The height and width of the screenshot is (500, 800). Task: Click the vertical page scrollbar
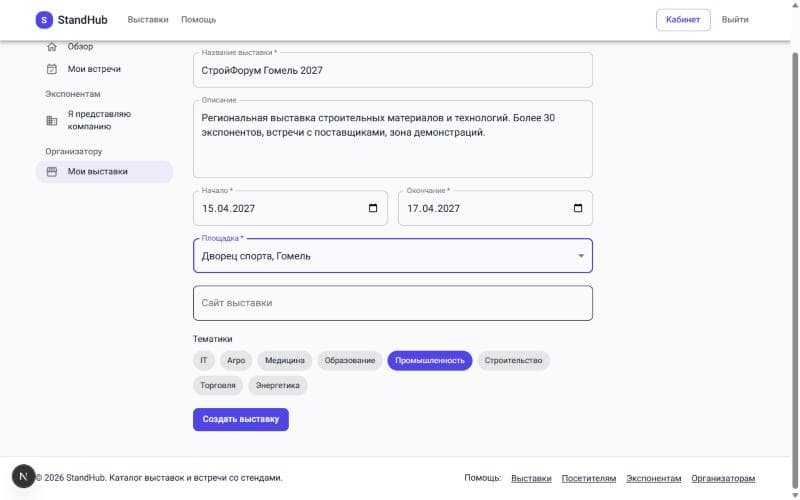(x=795, y=270)
